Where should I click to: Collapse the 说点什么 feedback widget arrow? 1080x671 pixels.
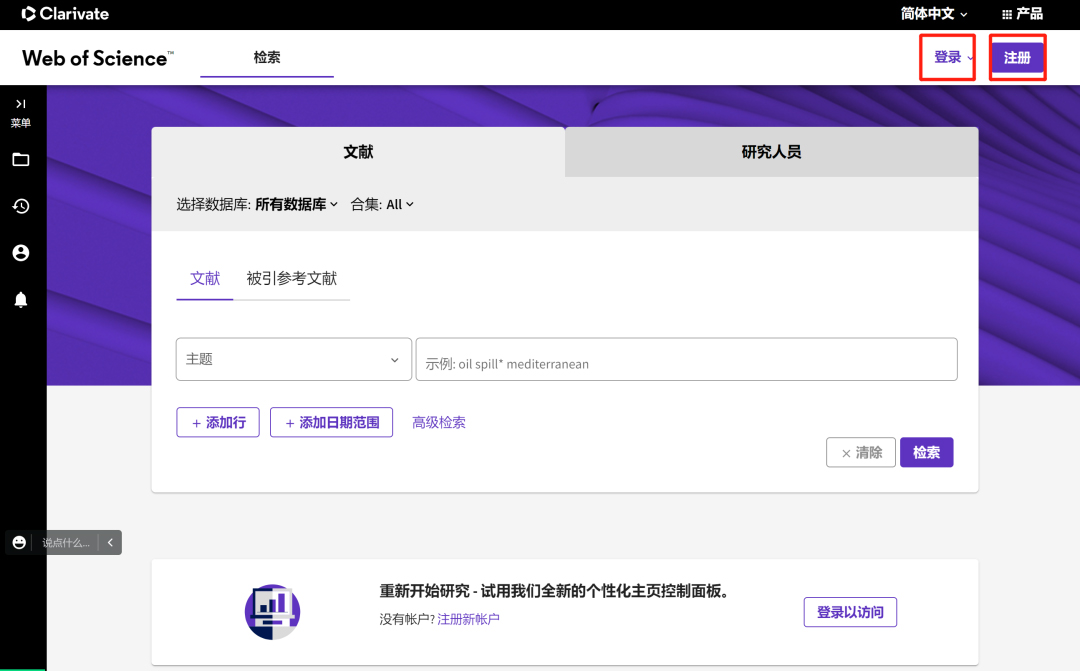110,543
